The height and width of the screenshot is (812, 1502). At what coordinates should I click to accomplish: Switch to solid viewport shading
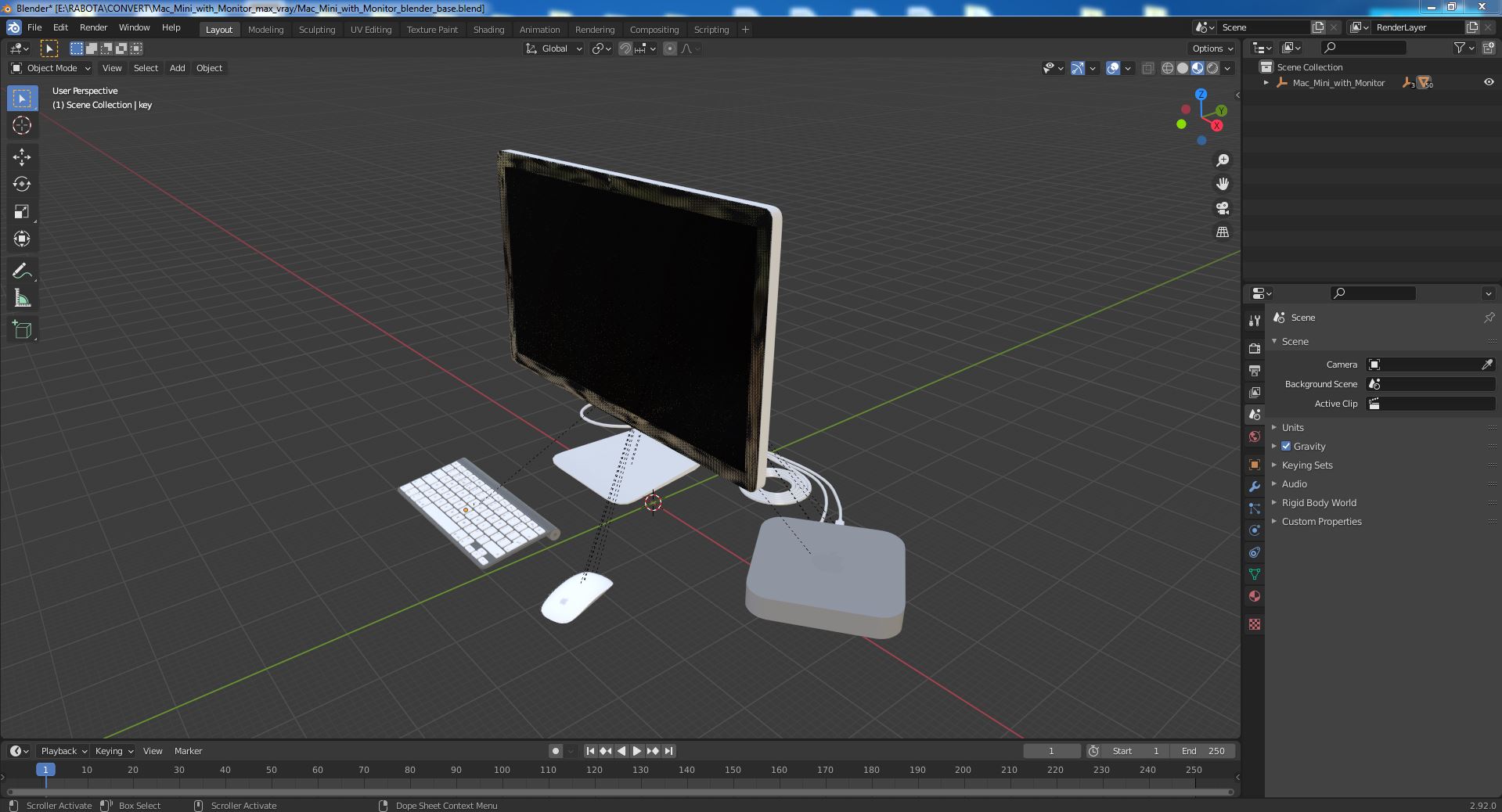pyautogui.click(x=1183, y=68)
